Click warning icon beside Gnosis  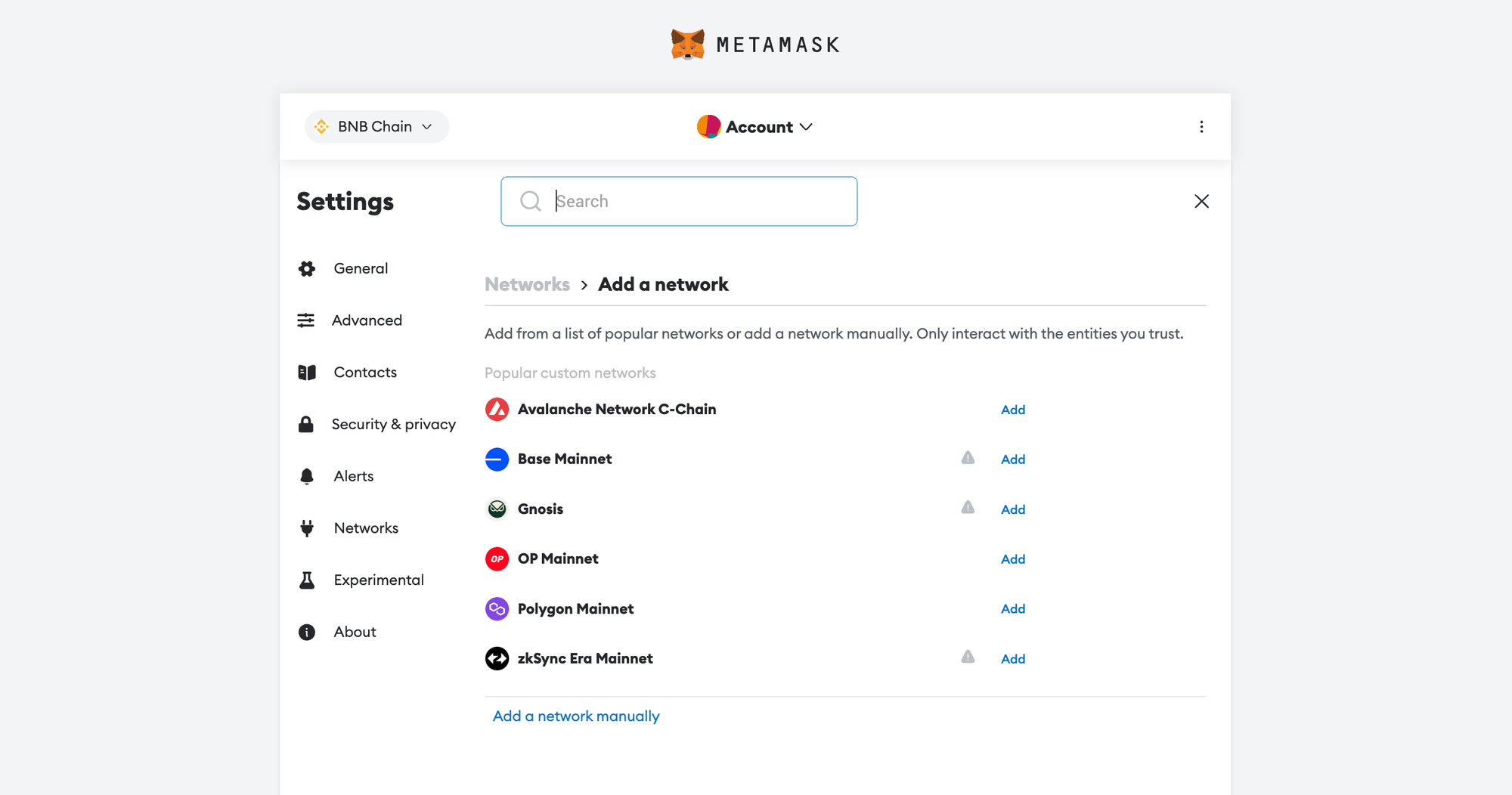968,508
